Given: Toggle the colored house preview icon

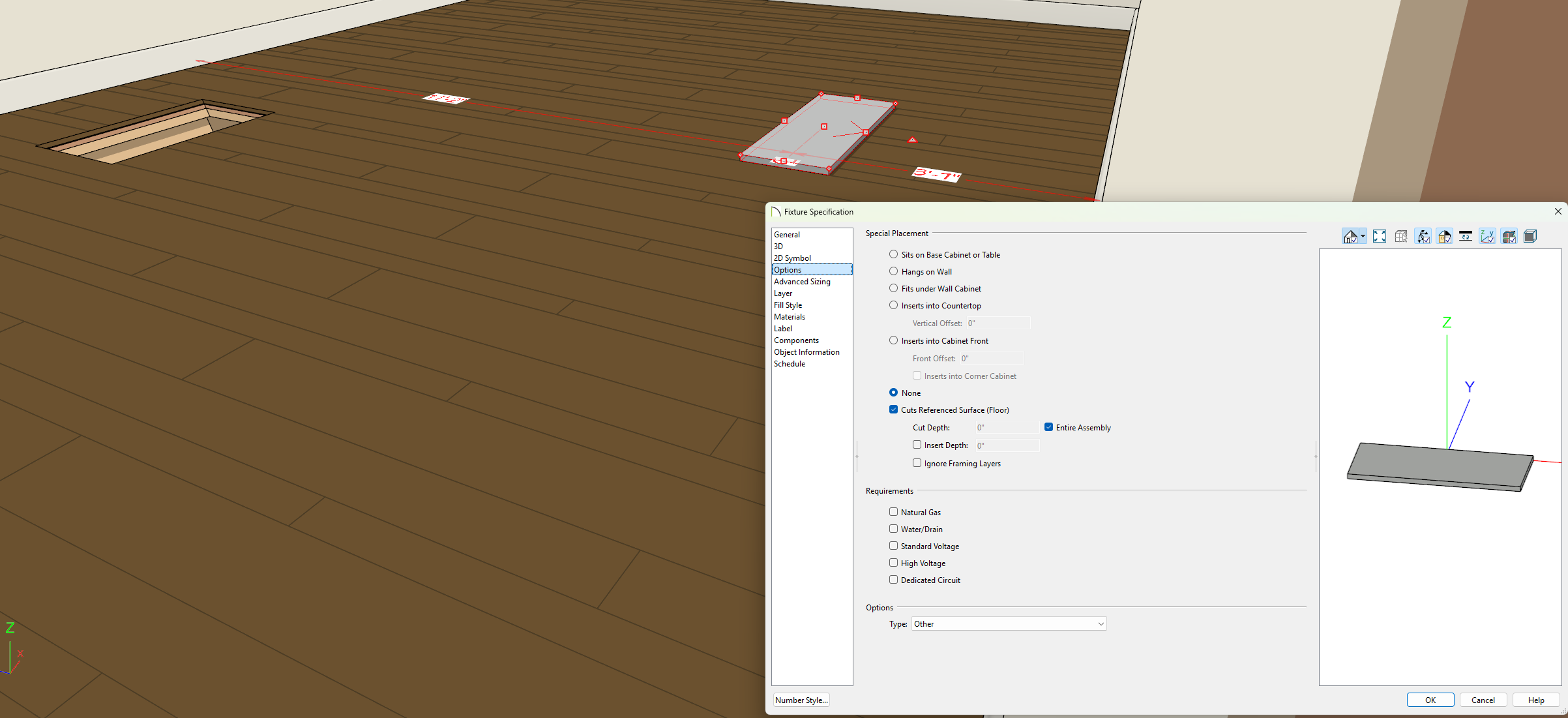Looking at the screenshot, I should point(1444,237).
